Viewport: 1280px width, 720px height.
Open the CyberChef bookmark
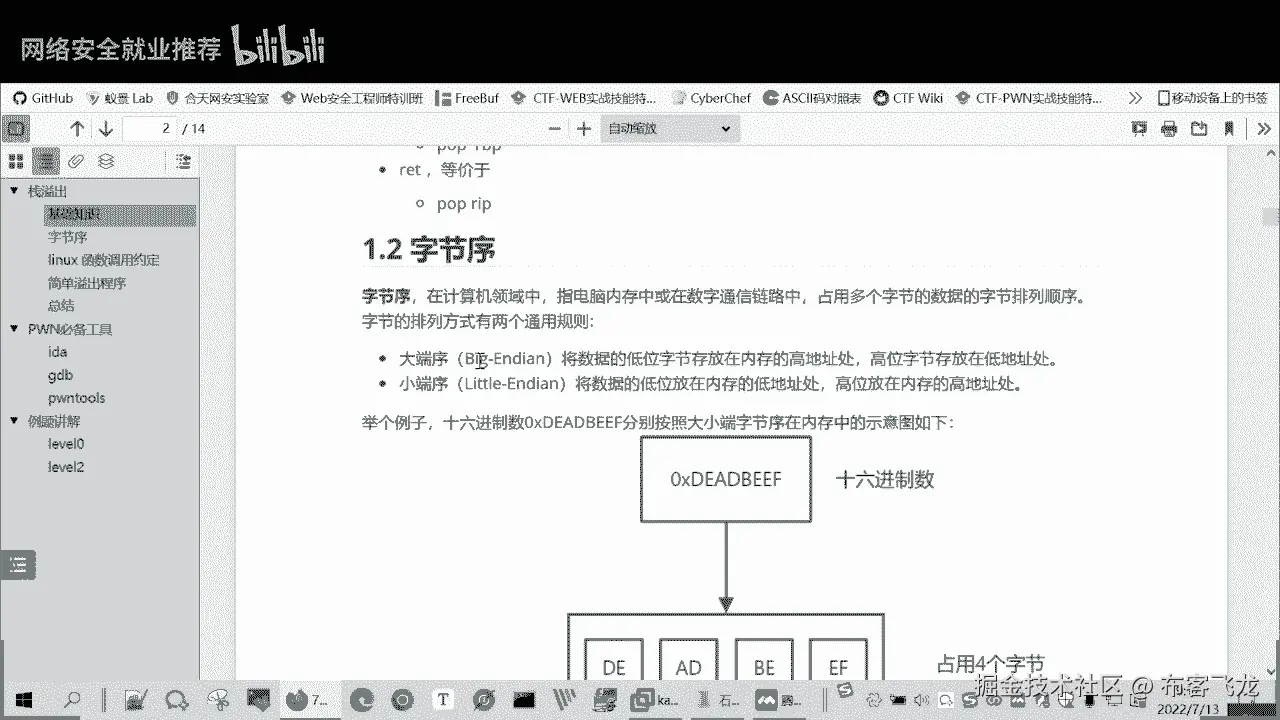coord(711,98)
